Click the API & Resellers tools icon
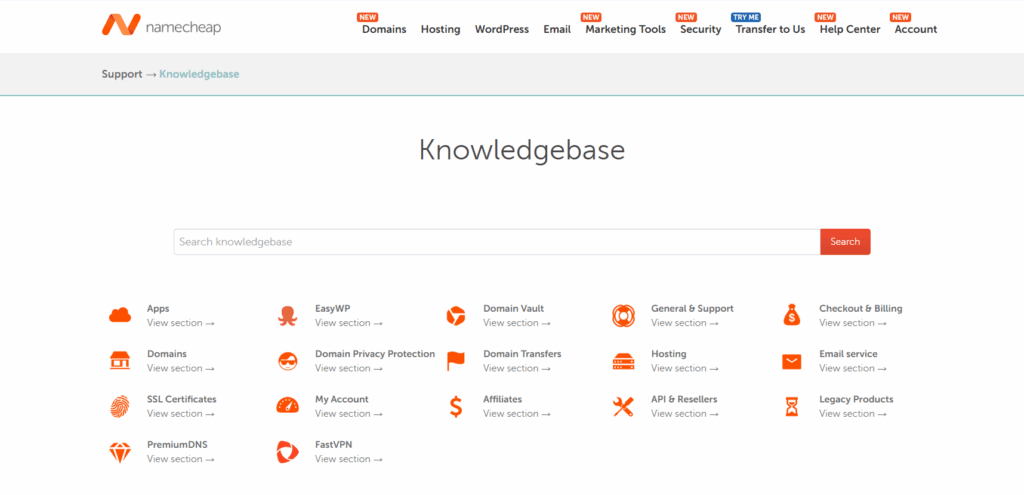The image size is (1024, 495). click(624, 406)
